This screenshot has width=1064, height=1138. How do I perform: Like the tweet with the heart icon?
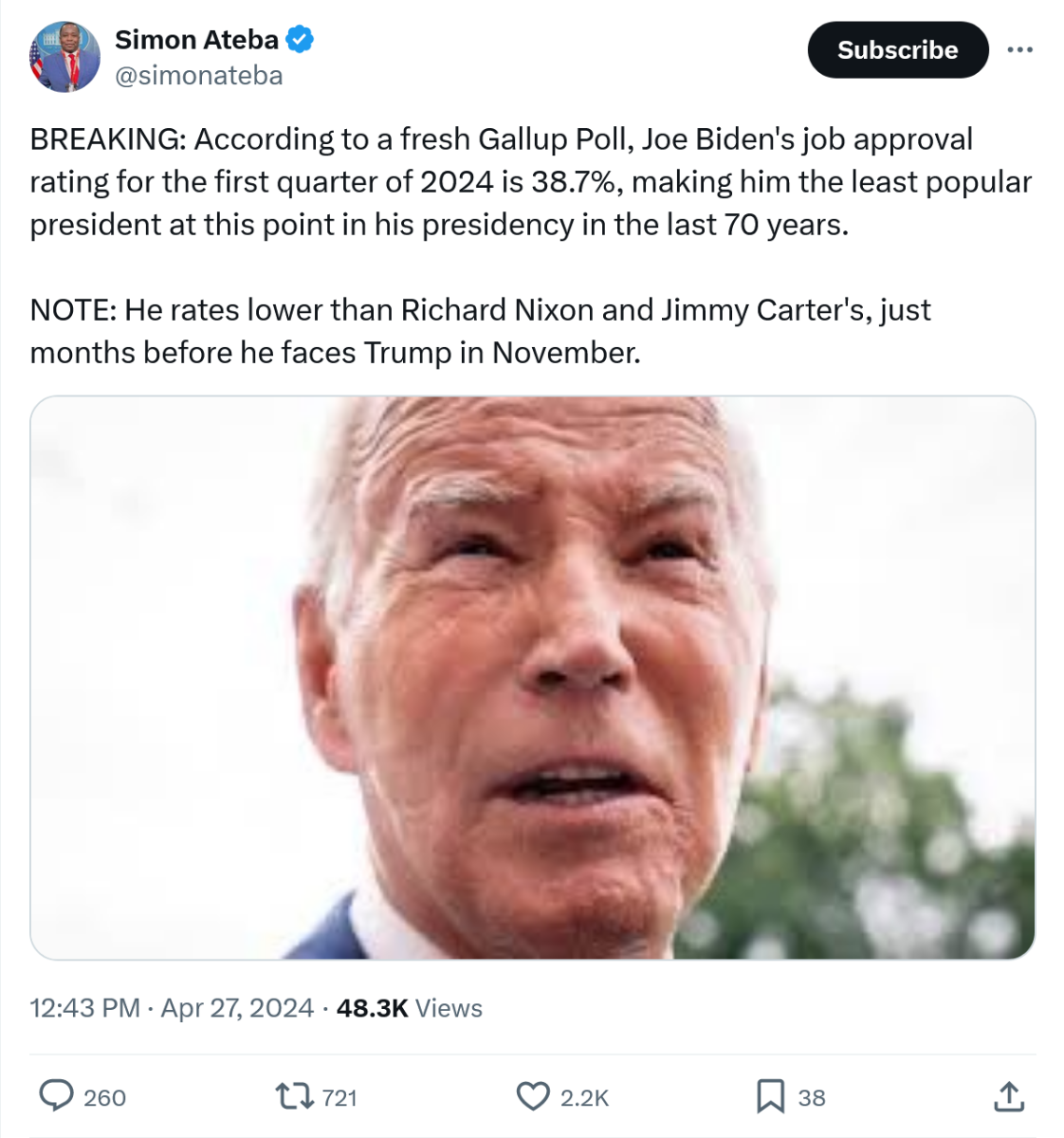(533, 1096)
